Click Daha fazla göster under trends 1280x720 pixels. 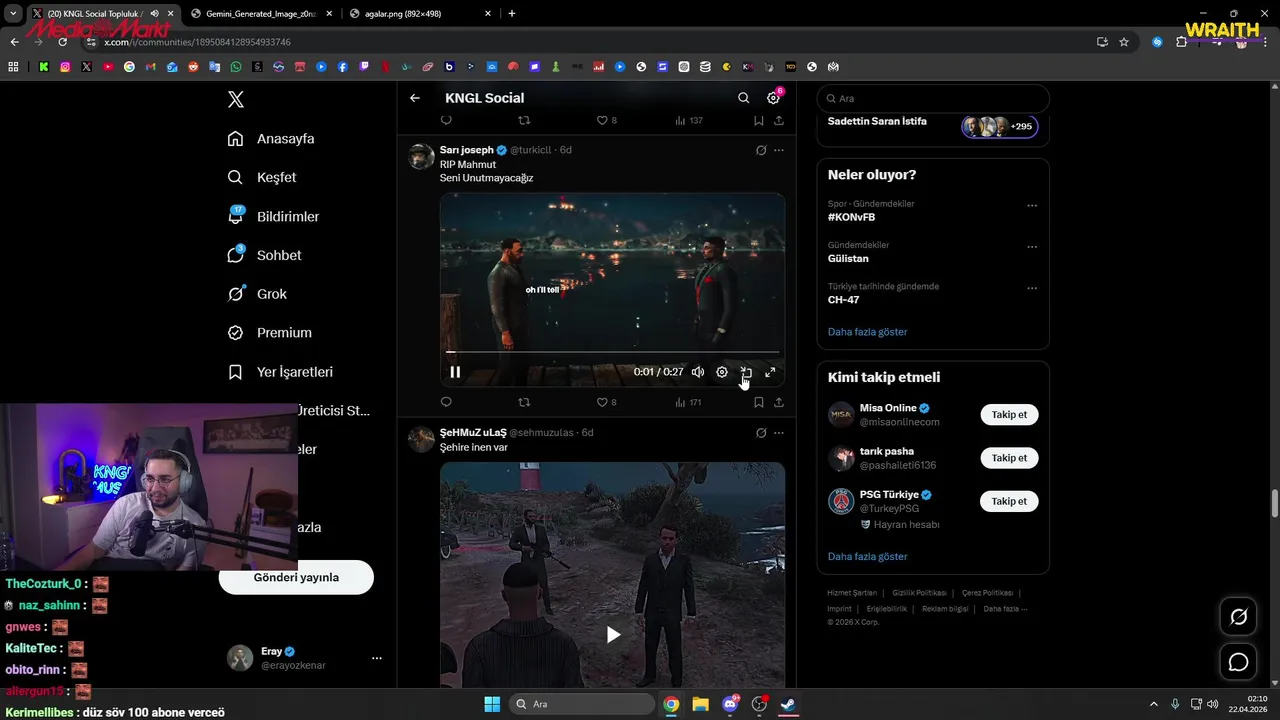click(x=867, y=332)
